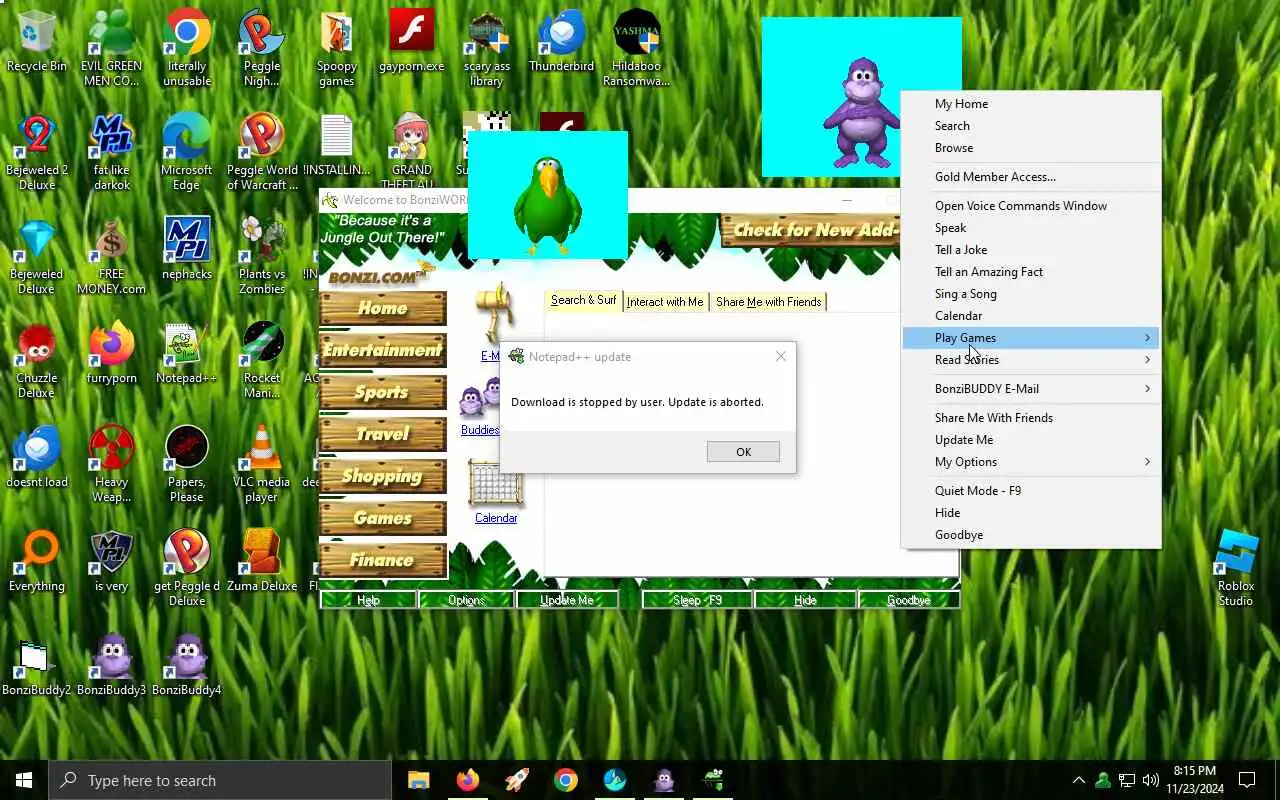
Task: Open the BonziBuddy3 desktop icon
Action: pos(112,665)
